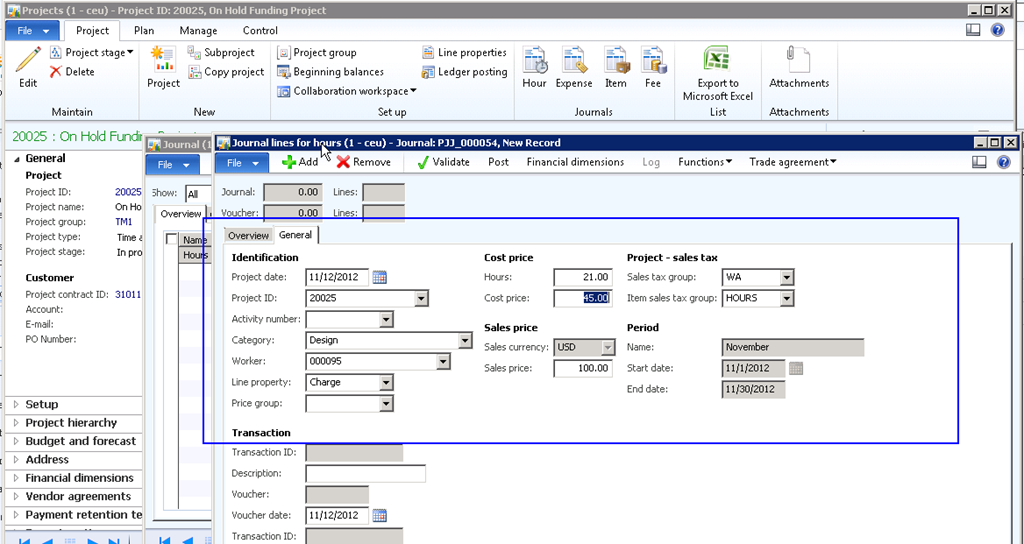Click the Validate checkmark button
Screen dimensions: 1024x544
coord(441,162)
